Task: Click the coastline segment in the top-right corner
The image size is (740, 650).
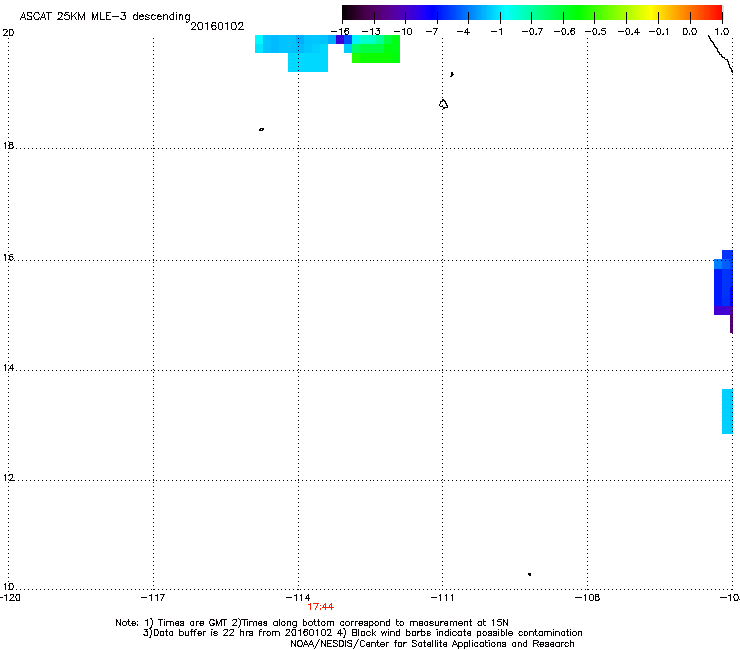Action: click(x=721, y=54)
